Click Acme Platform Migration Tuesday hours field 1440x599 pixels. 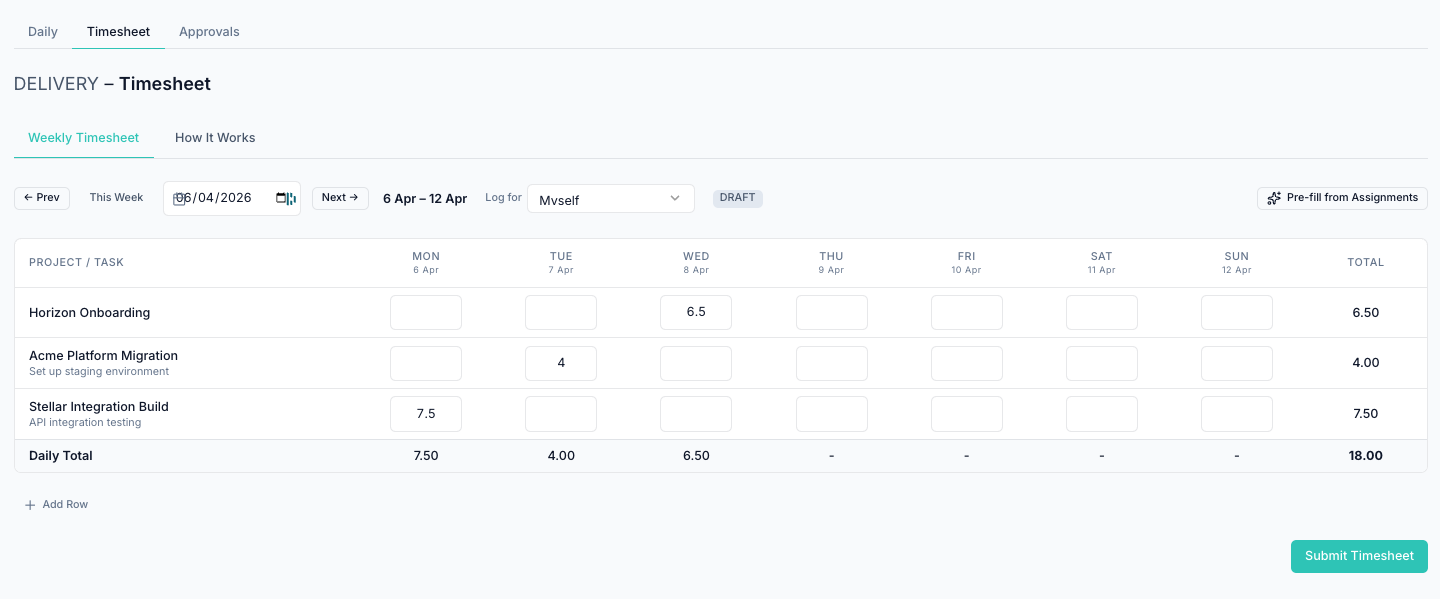[x=561, y=363]
